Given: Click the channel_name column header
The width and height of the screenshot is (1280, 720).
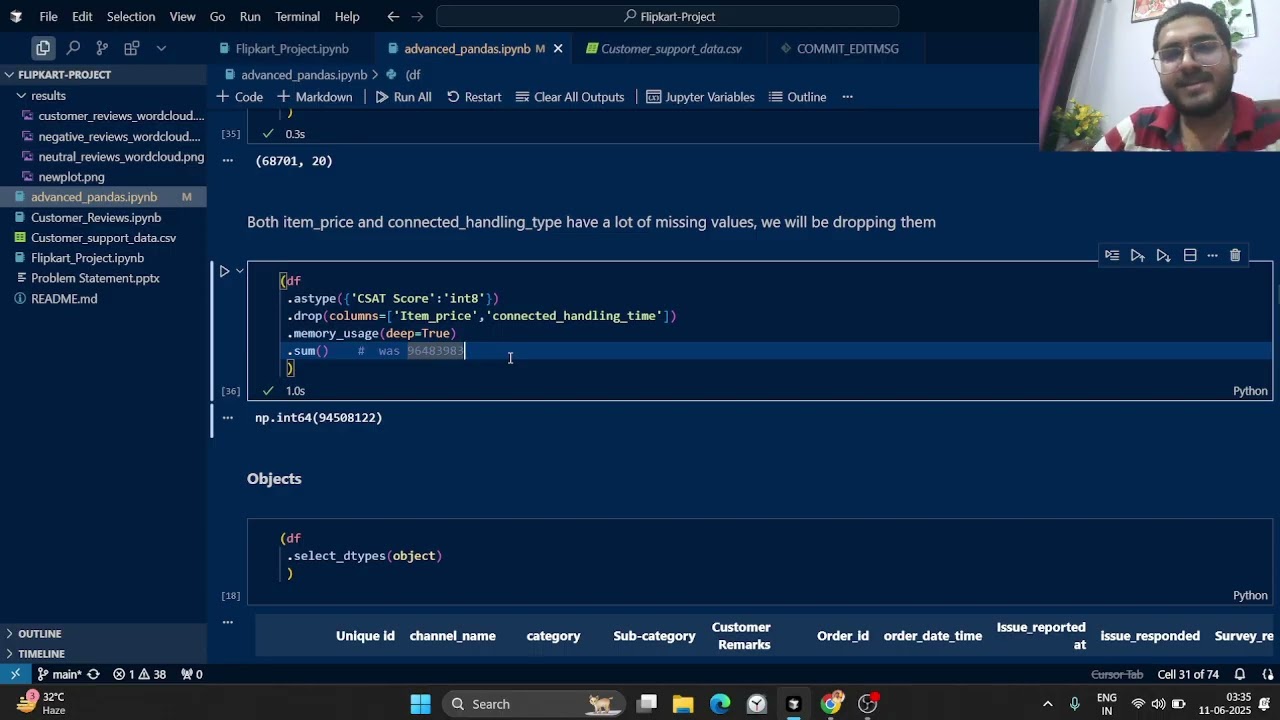Looking at the screenshot, I should pyautogui.click(x=452, y=636).
